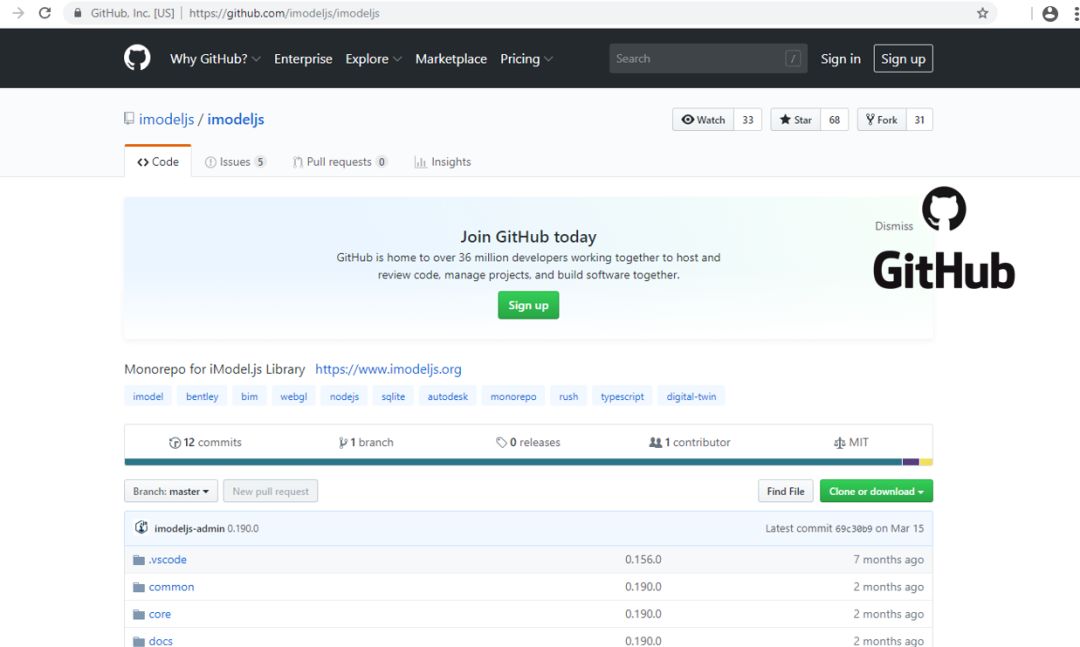The height and width of the screenshot is (647, 1080).
Task: Click the monorepo topic tag
Action: (513, 396)
